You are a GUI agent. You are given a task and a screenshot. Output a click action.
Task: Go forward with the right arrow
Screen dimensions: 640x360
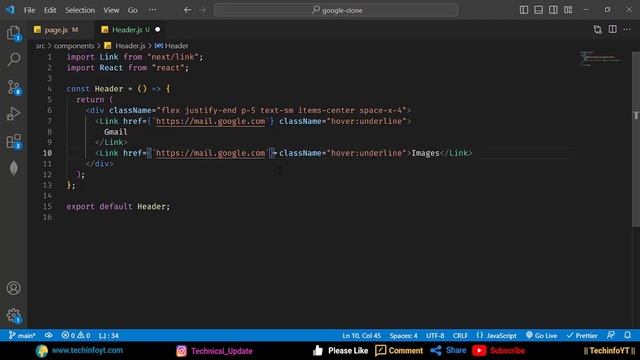[202, 10]
